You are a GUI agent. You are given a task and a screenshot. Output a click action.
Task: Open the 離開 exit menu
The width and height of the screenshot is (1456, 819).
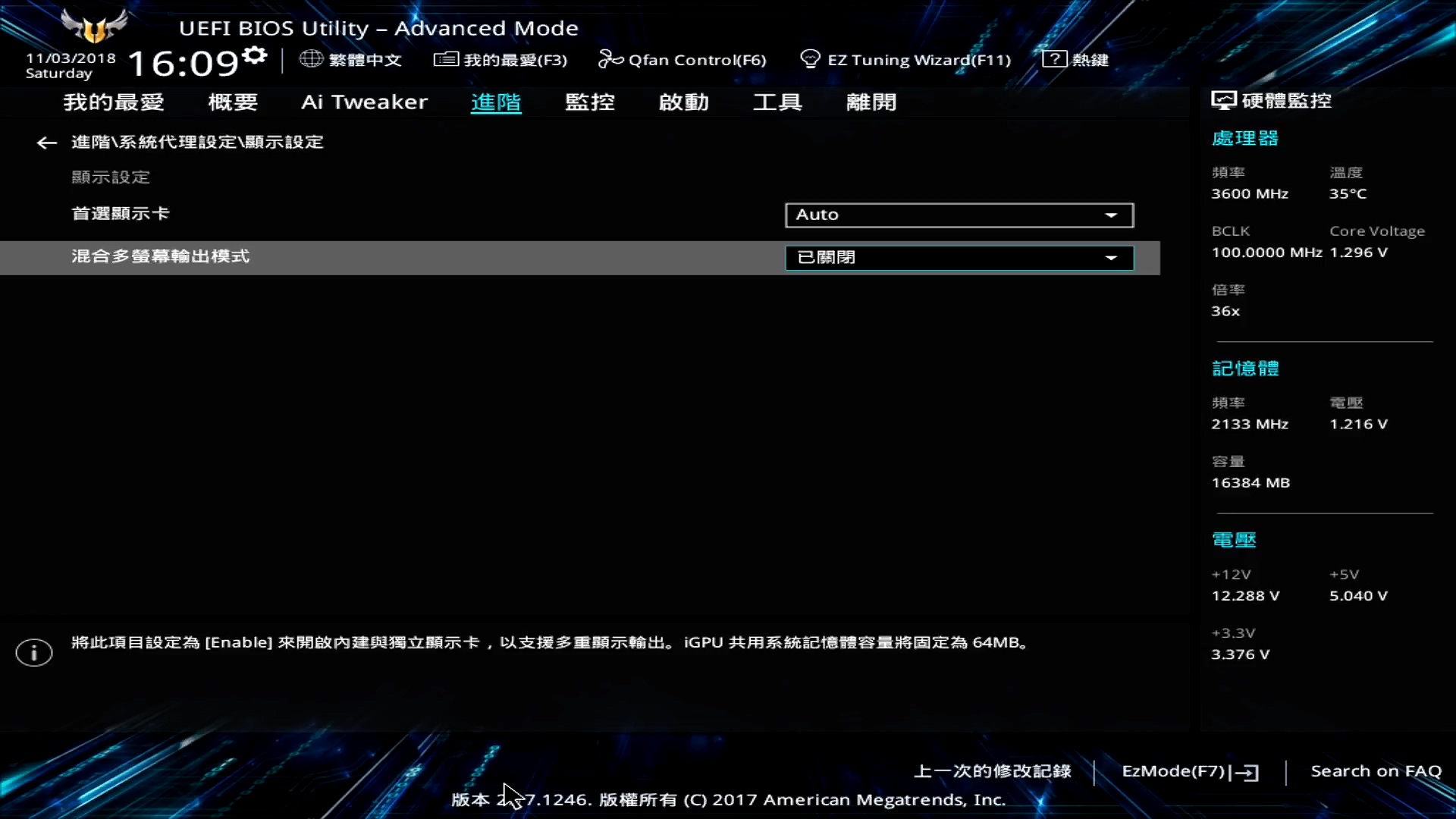871,102
